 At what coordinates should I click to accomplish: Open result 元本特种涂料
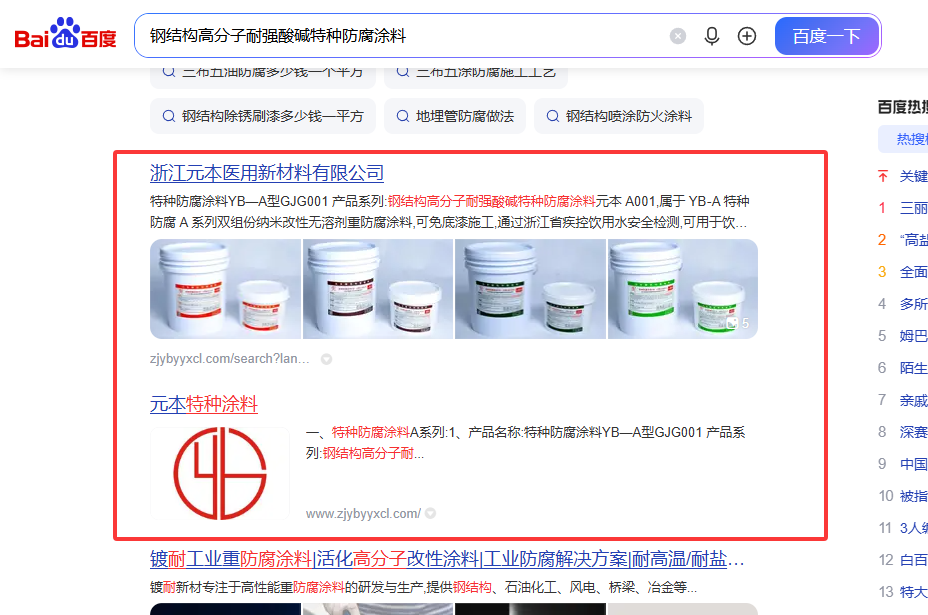coord(204,404)
